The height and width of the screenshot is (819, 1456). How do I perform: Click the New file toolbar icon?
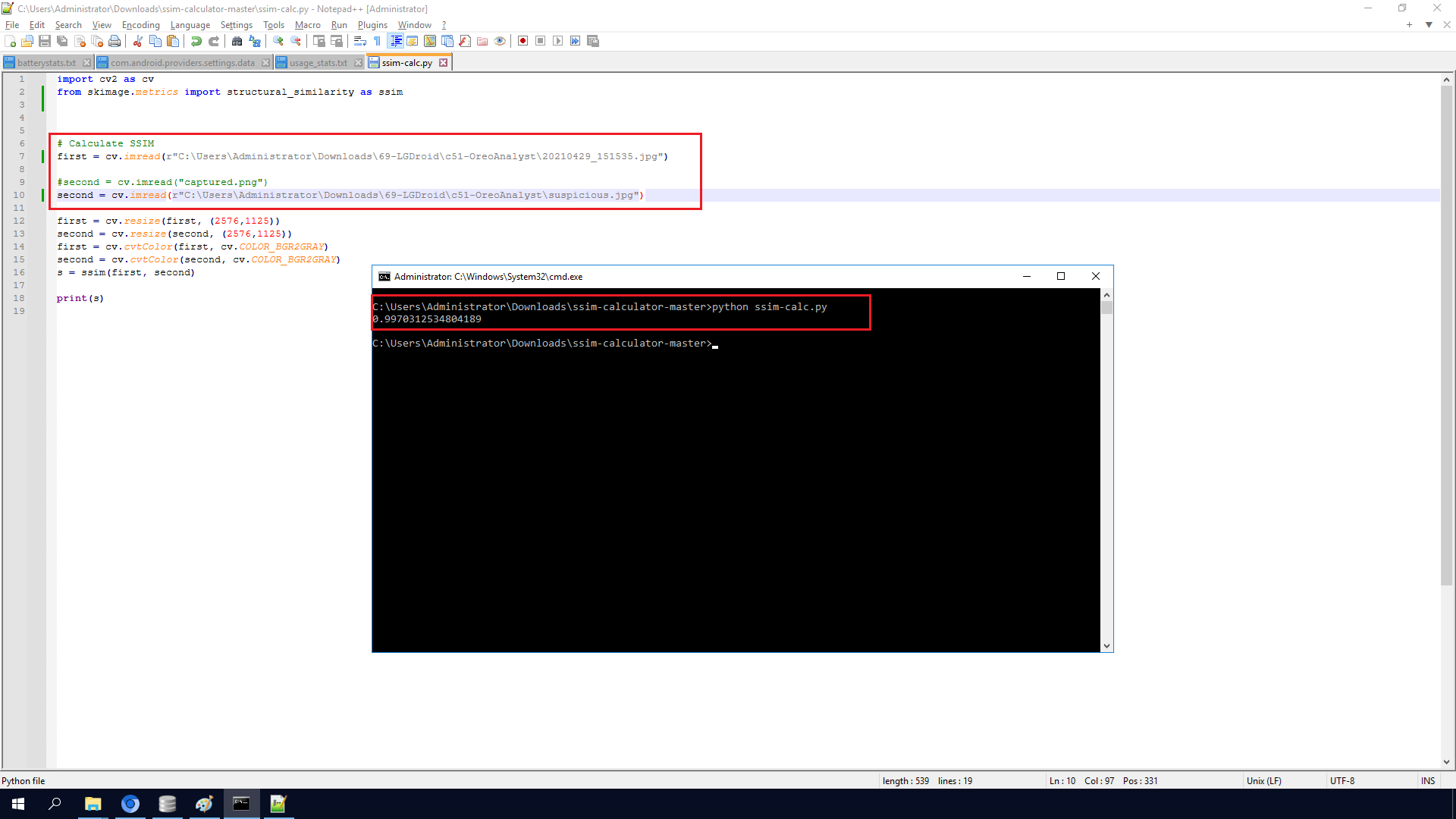click(10, 41)
